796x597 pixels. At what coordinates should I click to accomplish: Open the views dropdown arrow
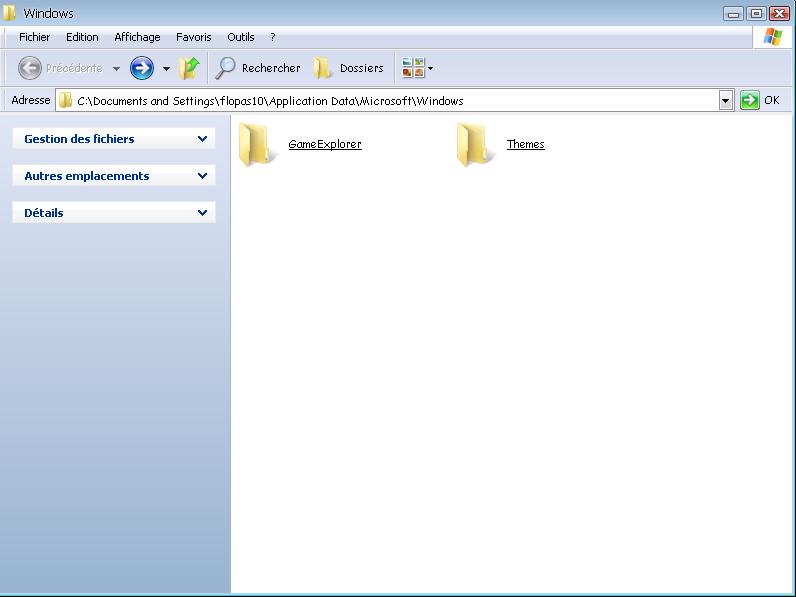[430, 68]
